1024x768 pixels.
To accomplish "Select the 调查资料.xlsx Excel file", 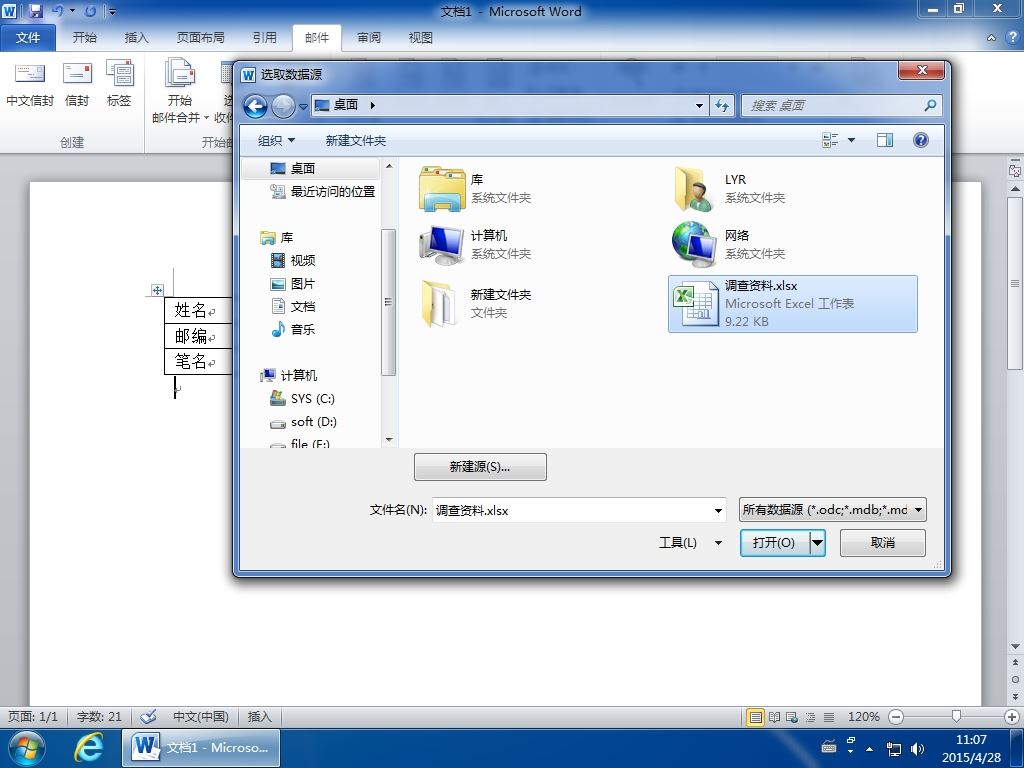I will (x=793, y=304).
